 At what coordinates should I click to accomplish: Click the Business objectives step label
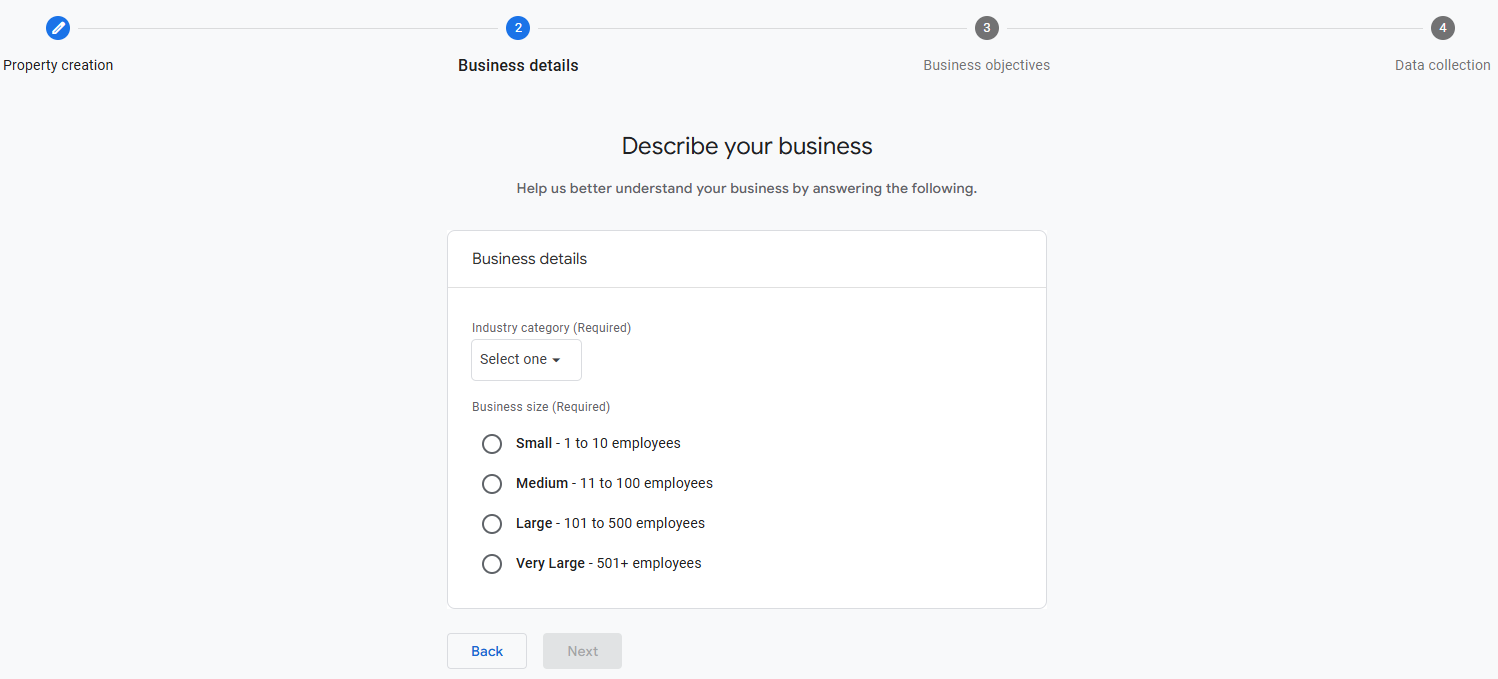(987, 65)
